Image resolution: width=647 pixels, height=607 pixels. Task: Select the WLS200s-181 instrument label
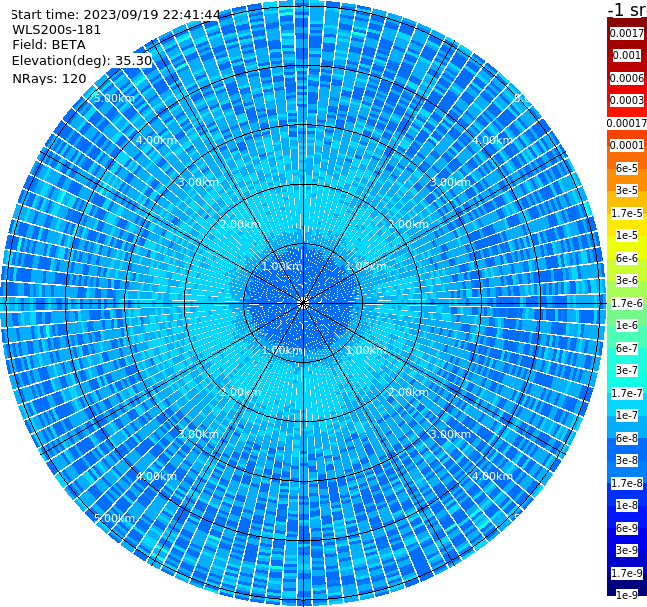(x=57, y=30)
